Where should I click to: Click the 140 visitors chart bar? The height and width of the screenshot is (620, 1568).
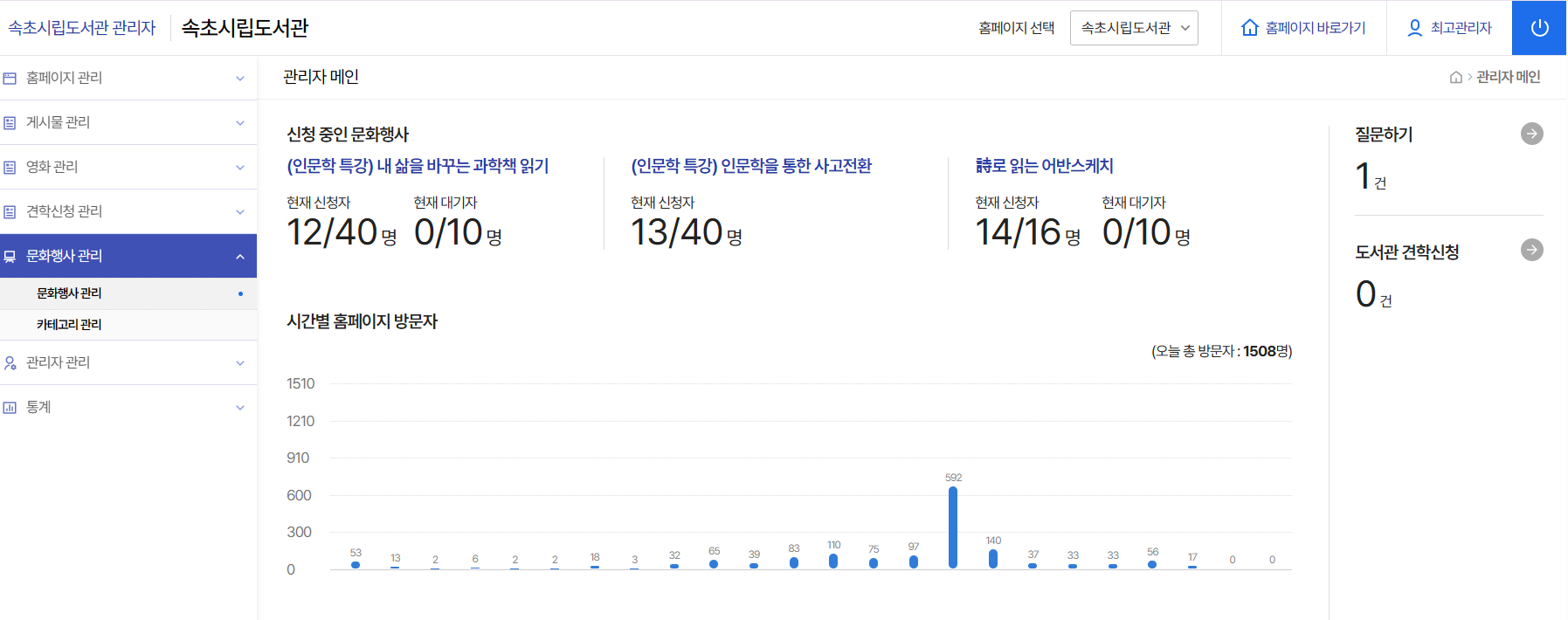point(993,559)
